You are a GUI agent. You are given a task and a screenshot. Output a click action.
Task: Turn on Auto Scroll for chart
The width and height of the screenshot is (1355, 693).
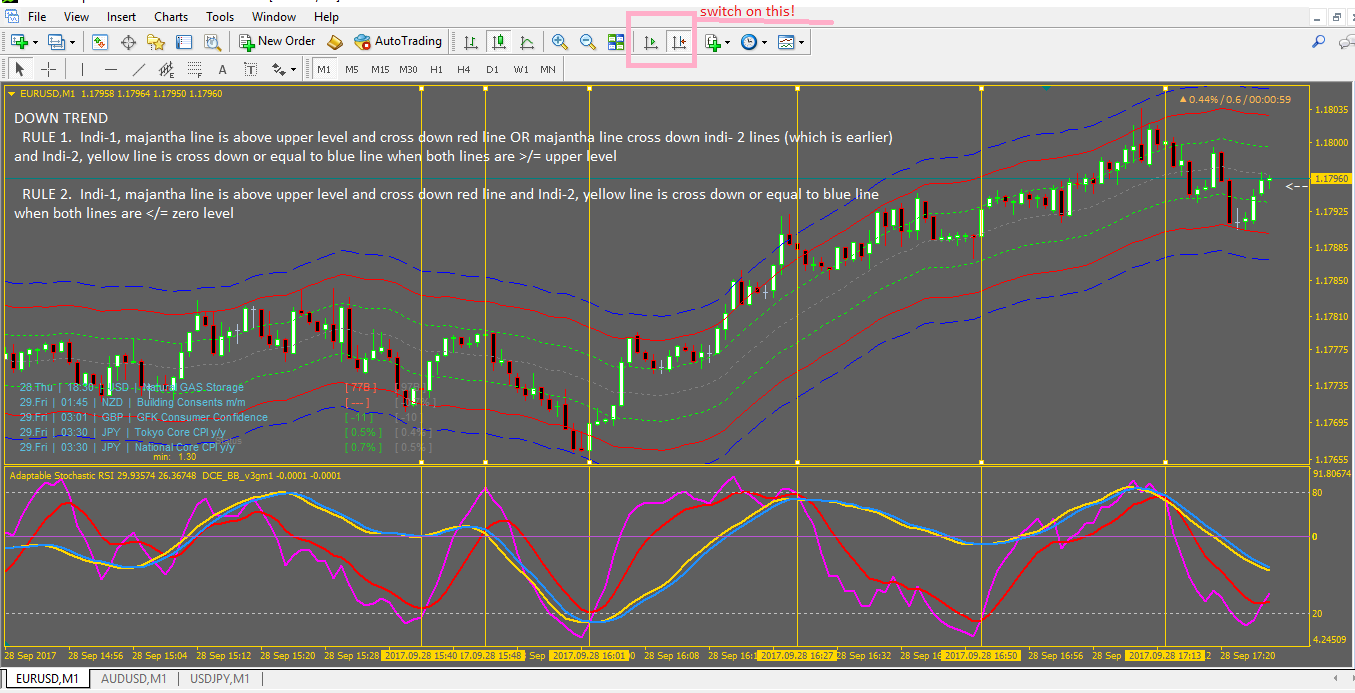pos(651,42)
